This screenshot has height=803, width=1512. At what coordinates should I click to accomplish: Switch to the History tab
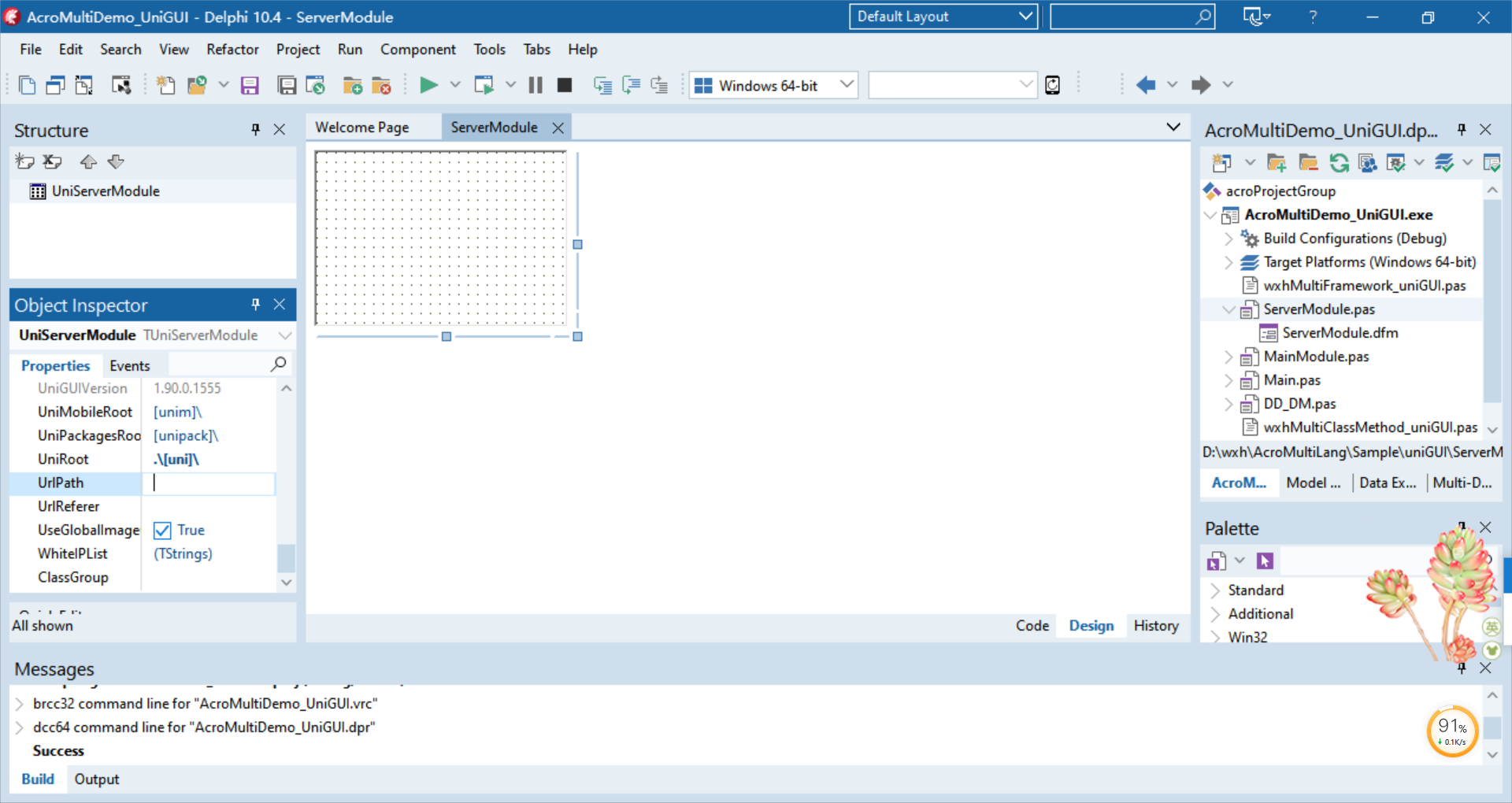(x=1156, y=625)
